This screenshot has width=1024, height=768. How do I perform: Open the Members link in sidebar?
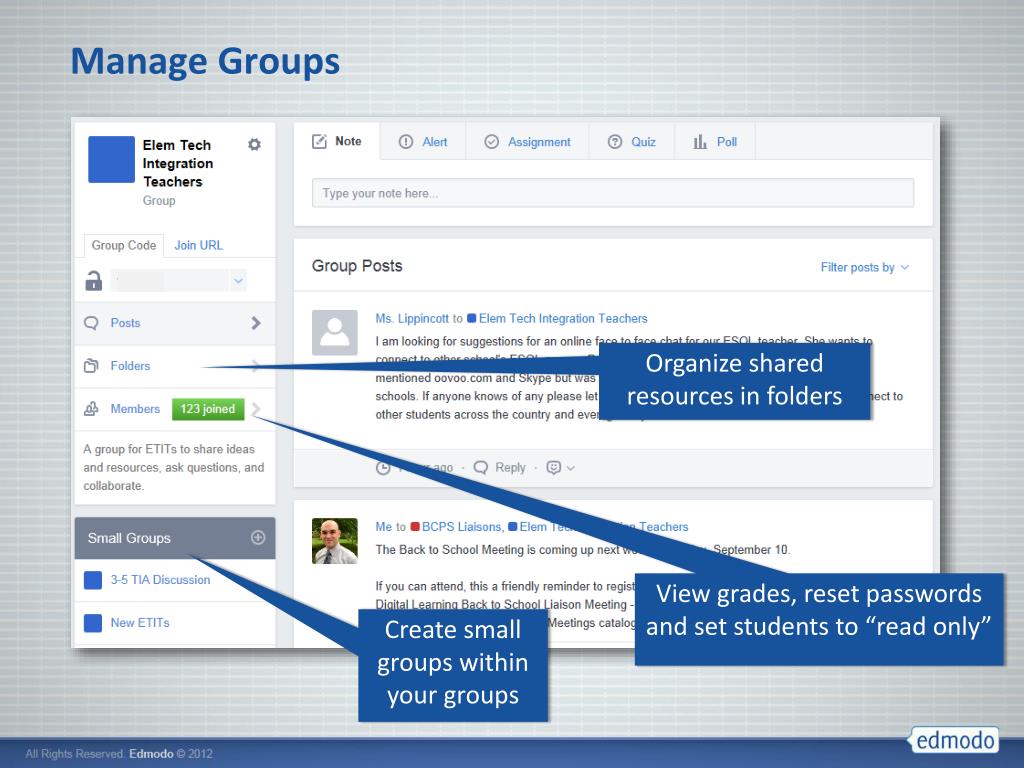135,409
